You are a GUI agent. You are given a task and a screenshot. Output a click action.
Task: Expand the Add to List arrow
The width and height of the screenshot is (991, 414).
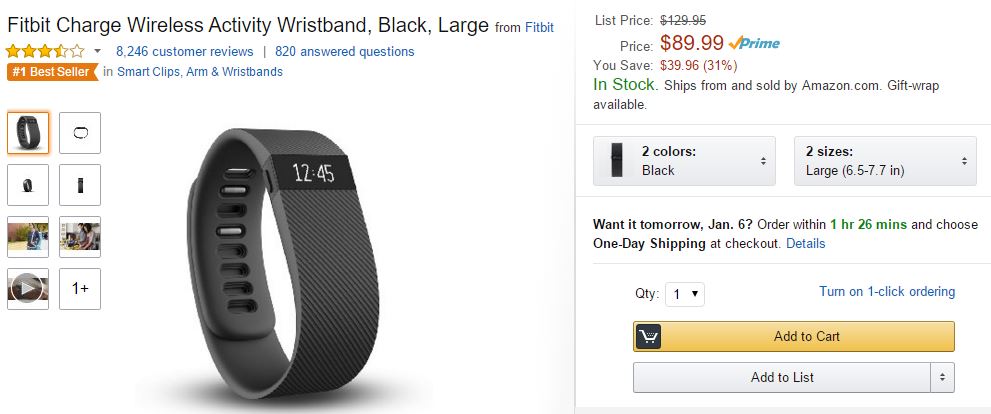coord(942,377)
